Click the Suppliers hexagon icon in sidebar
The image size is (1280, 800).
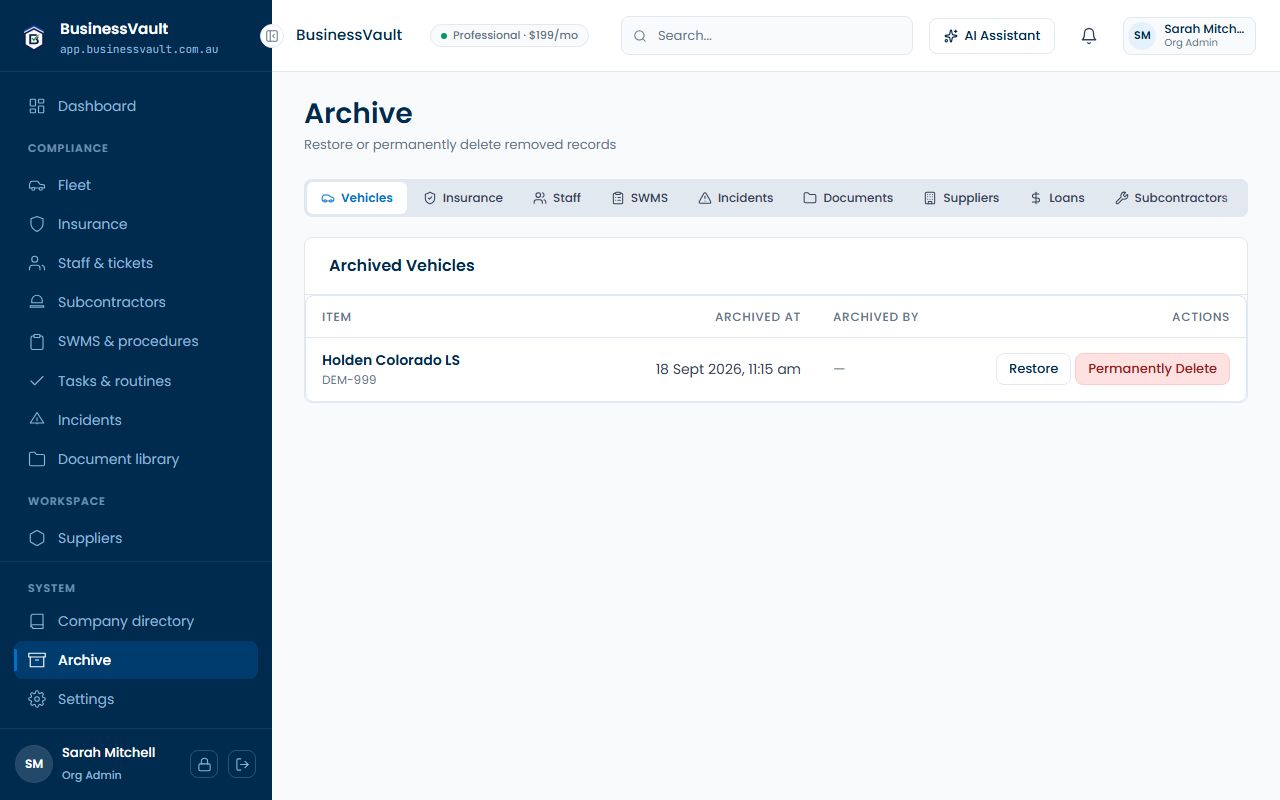coord(37,538)
